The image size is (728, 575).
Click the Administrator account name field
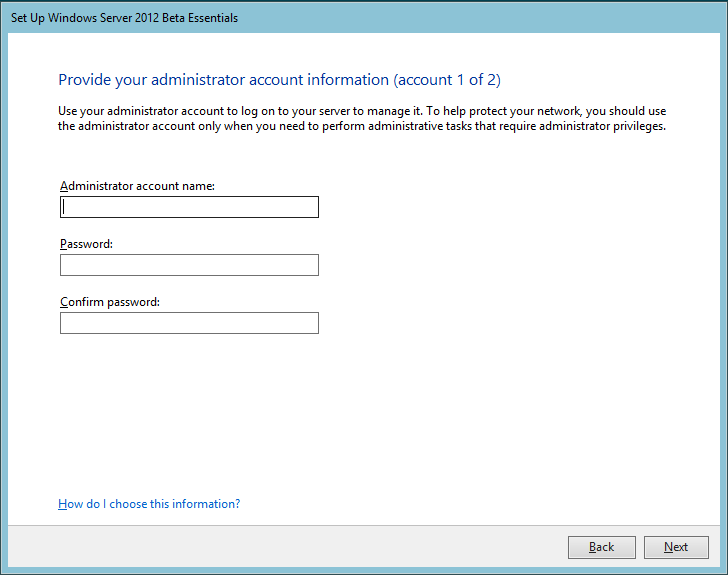(x=189, y=207)
